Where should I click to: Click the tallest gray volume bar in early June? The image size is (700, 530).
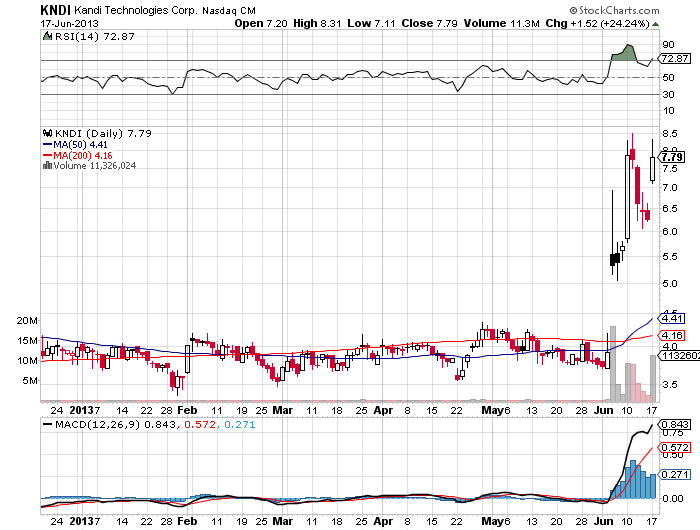pos(613,363)
